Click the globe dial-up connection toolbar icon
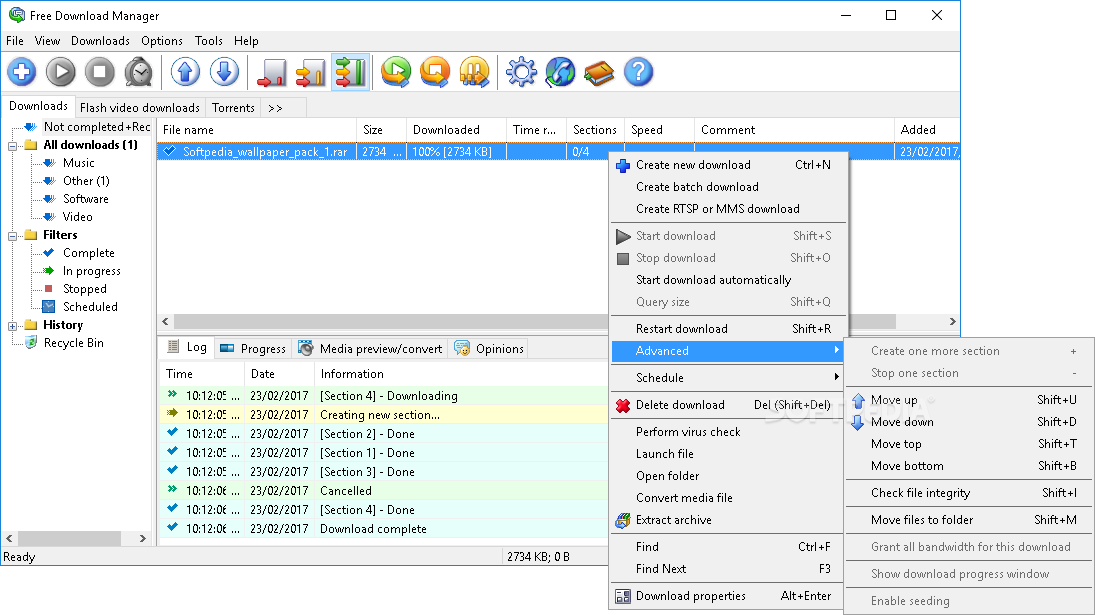This screenshot has width=1095, height=615. click(x=560, y=72)
